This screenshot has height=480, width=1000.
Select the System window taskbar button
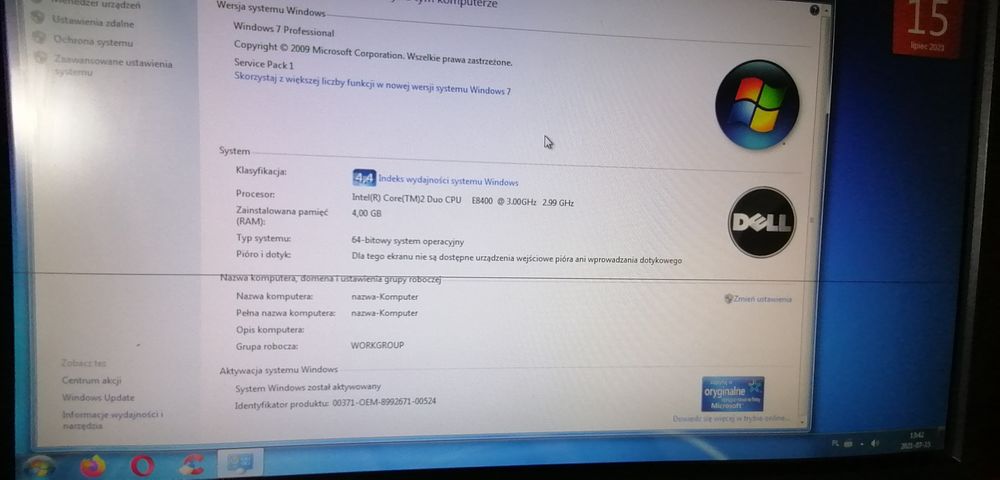[x=240, y=463]
